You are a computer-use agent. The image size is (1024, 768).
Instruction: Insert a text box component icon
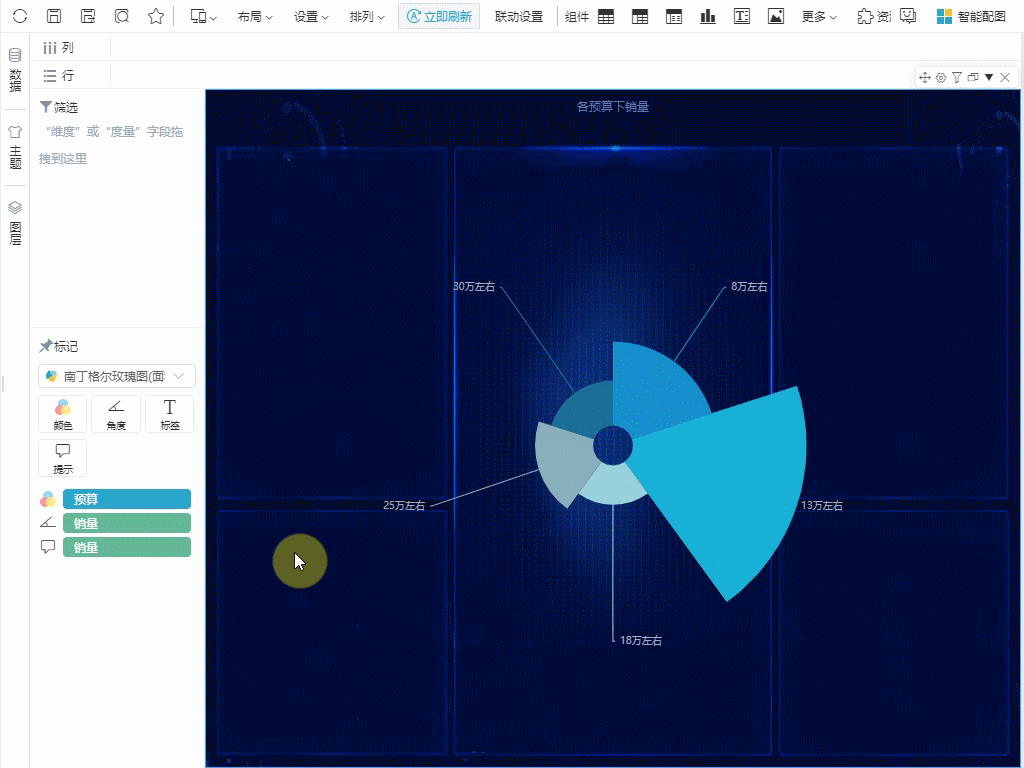point(741,16)
